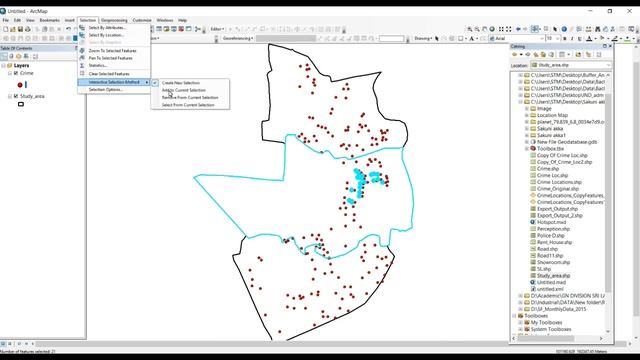Choose the Drawing toolbar Select Elements pointer
640x360 pixels.
pos(437,38)
